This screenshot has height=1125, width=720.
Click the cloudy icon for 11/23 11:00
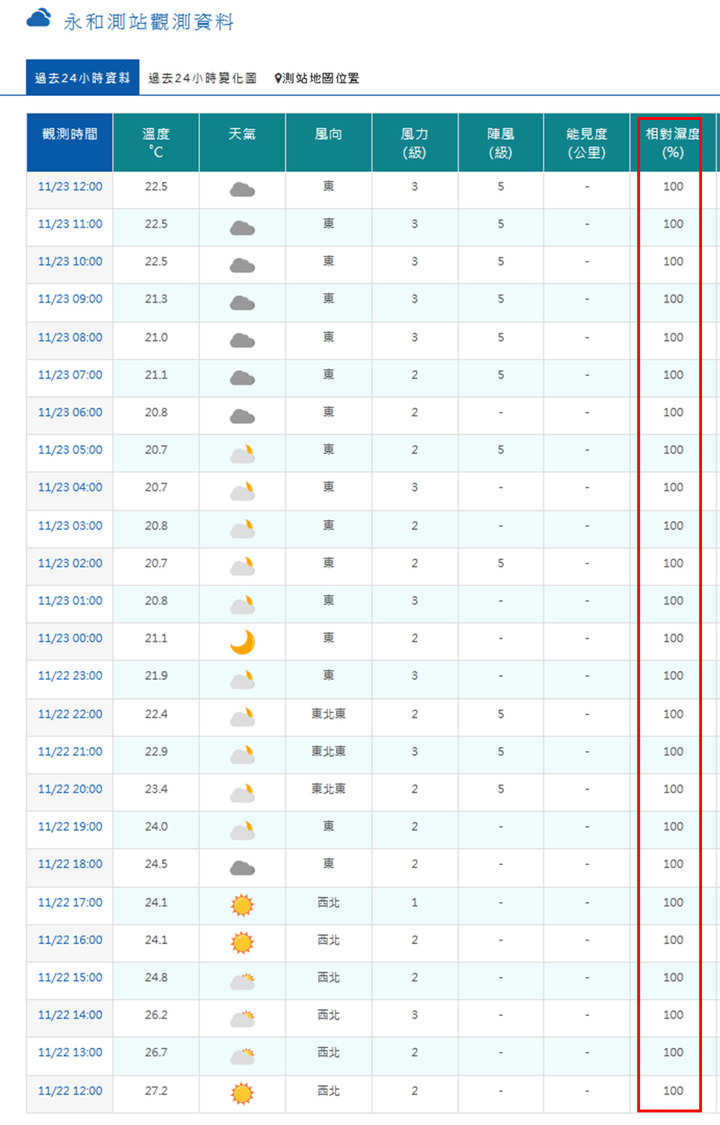[x=242, y=228]
